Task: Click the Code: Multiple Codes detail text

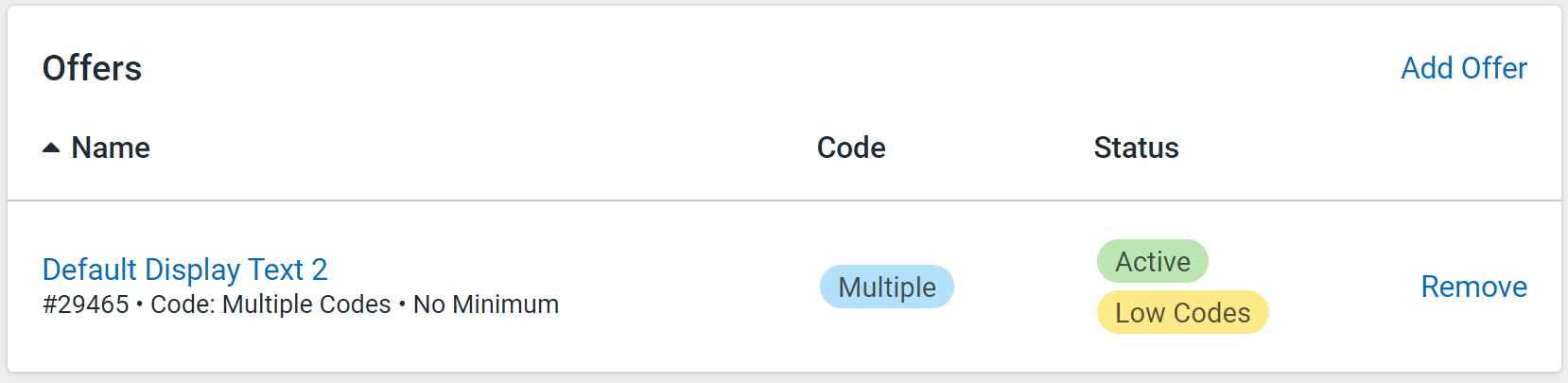Action: (x=270, y=305)
